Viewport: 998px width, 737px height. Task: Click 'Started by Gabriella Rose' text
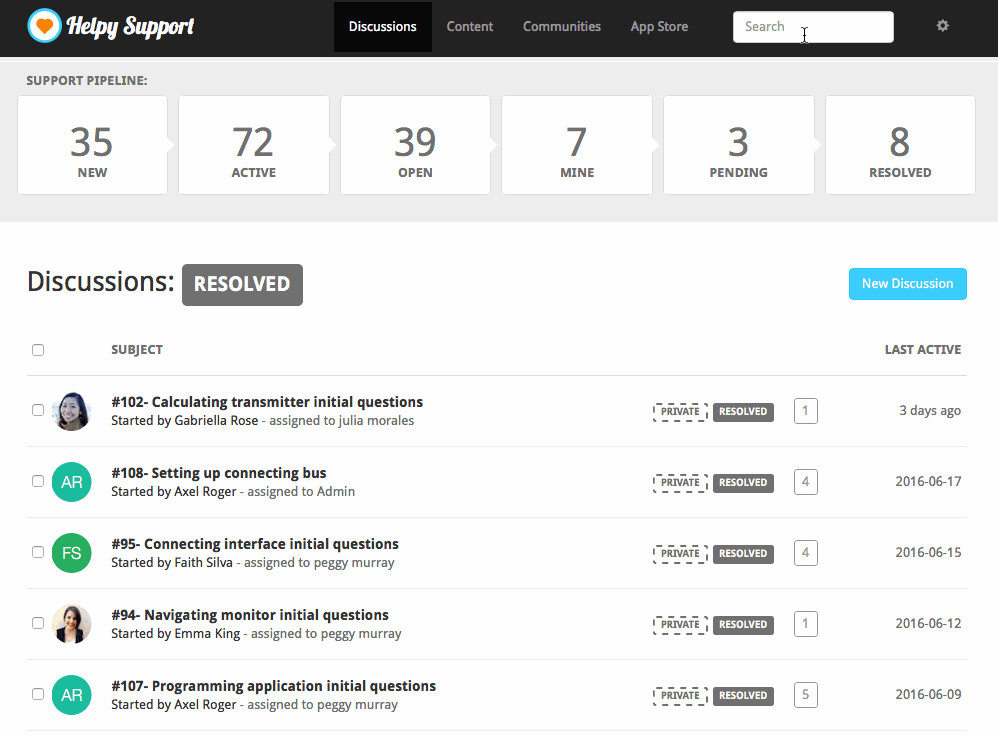coord(185,421)
